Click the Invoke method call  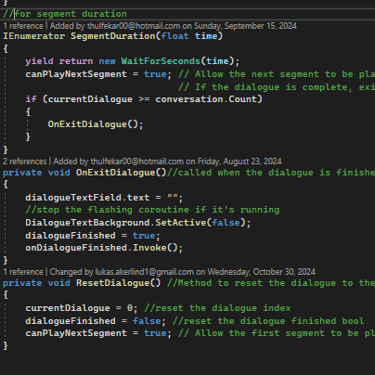click(150, 248)
